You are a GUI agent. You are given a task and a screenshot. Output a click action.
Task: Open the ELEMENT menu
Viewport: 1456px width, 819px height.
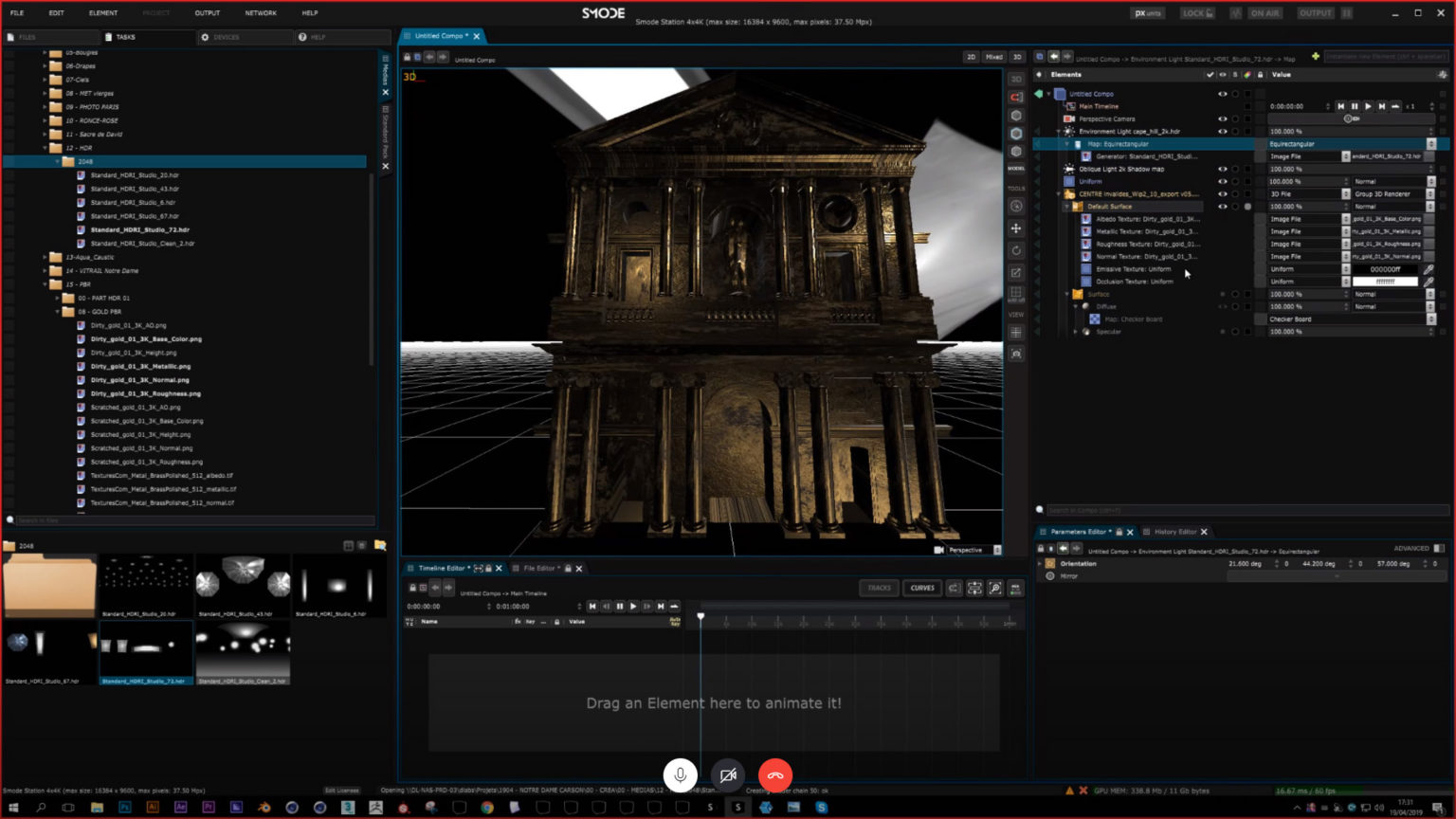point(103,13)
